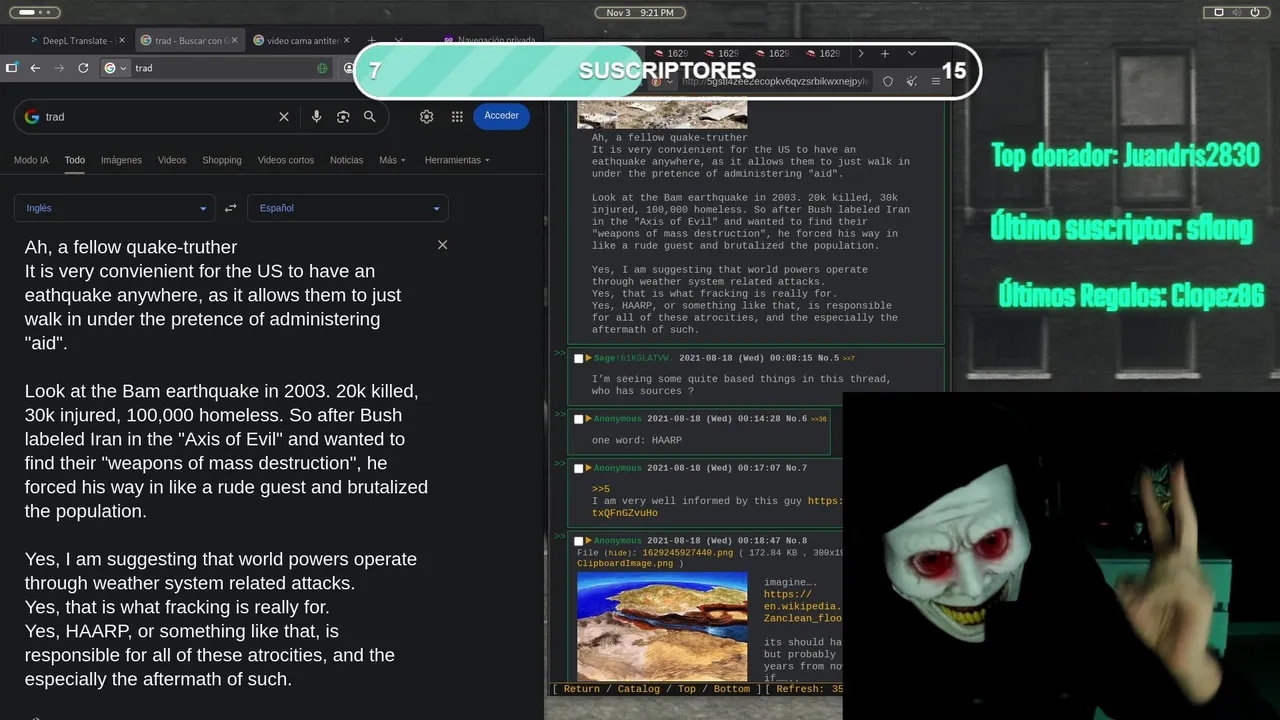Open the Nov 3 9:21 PM clock

coord(640,12)
